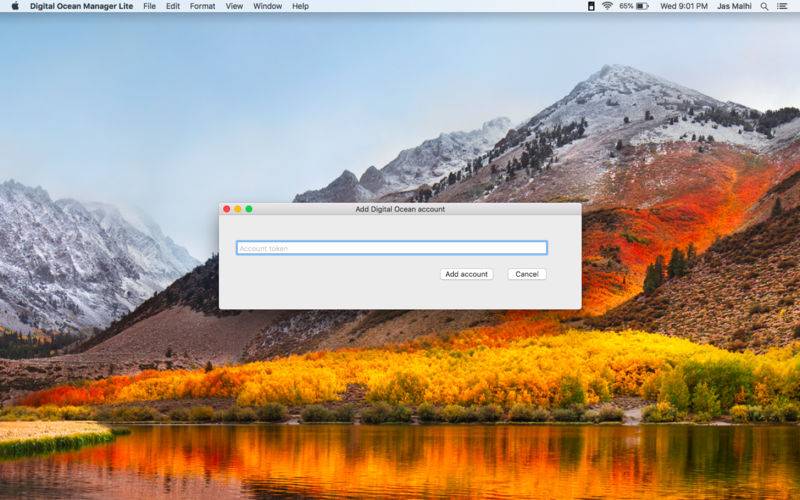Open the Apple menu
800x500 pixels.
click(x=15, y=6)
